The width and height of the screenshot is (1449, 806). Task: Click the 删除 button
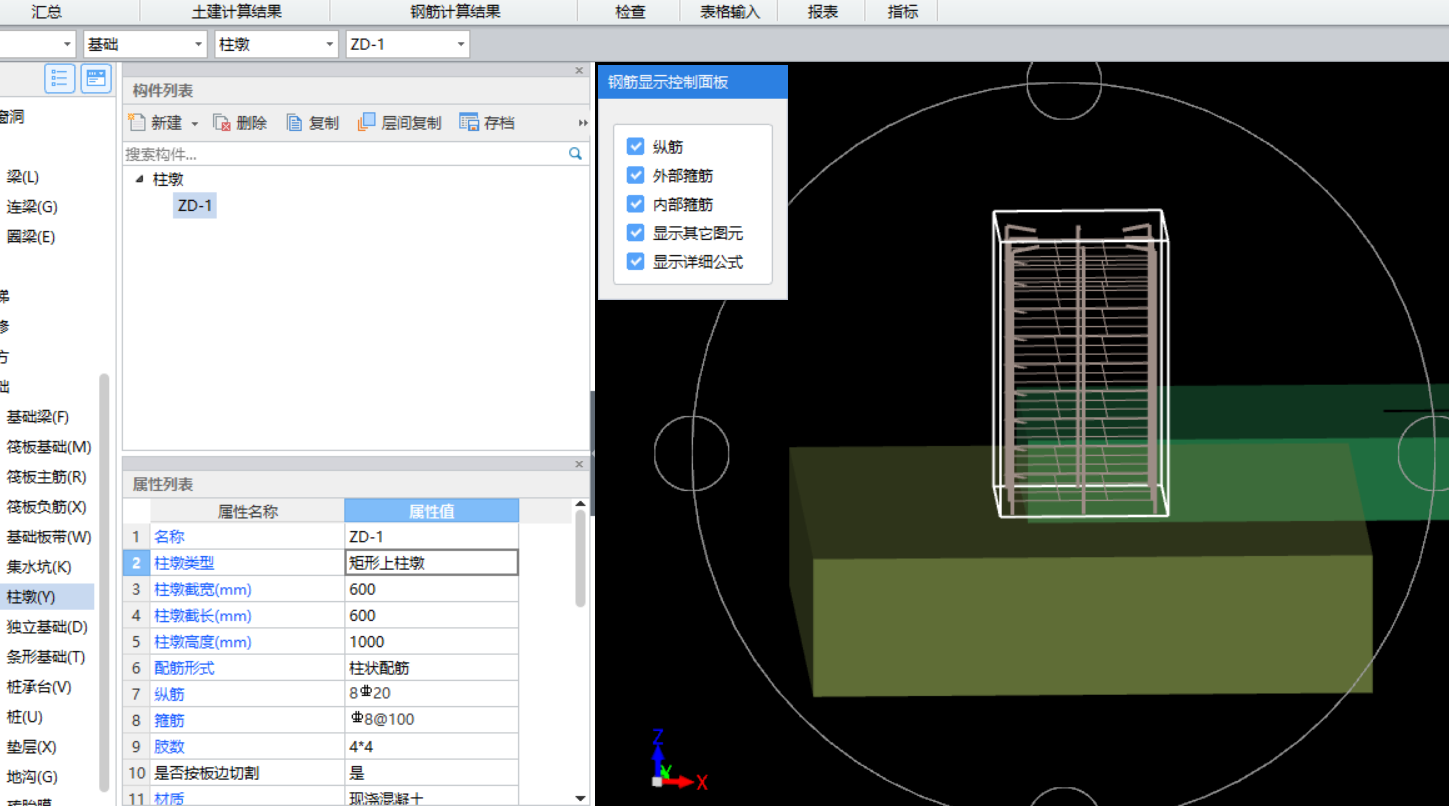tap(240, 123)
